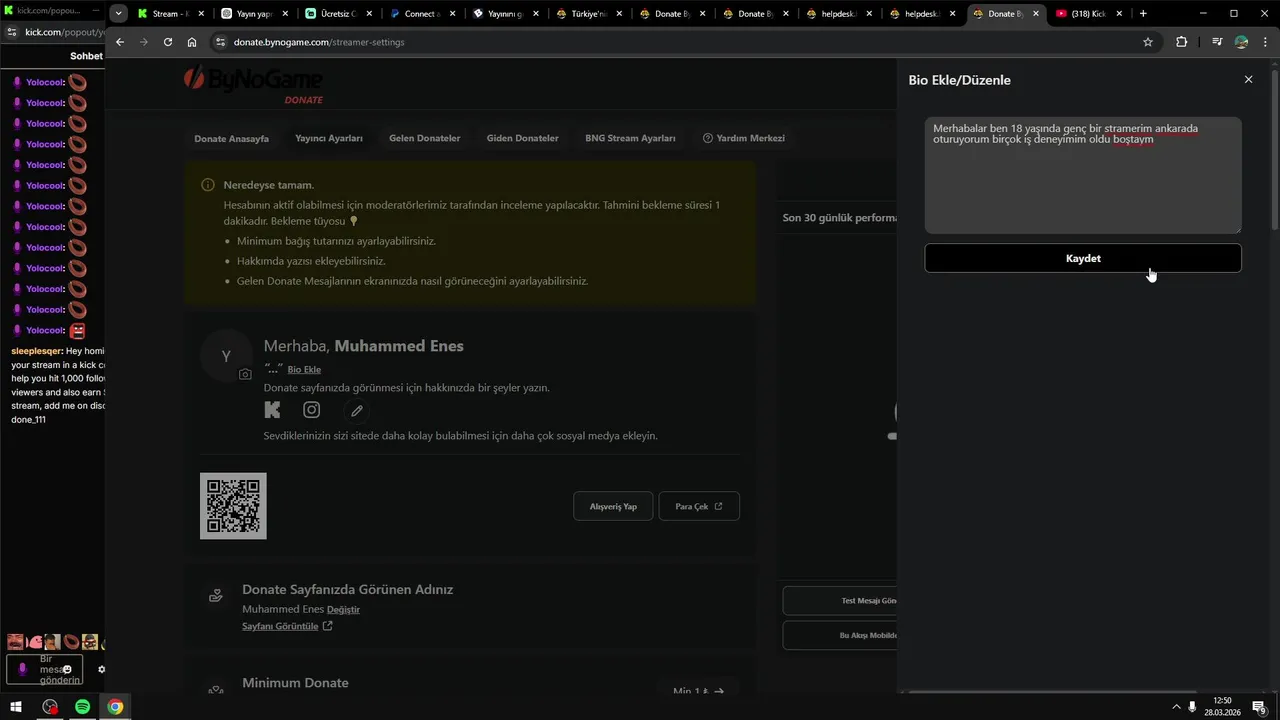The image size is (1280, 720).
Task: Click the Bu Akışı Mobilde button
Action: 840,635
